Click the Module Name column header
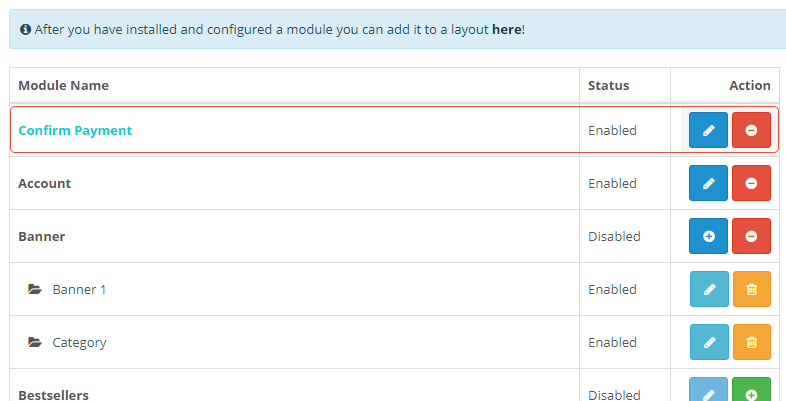 [x=63, y=85]
